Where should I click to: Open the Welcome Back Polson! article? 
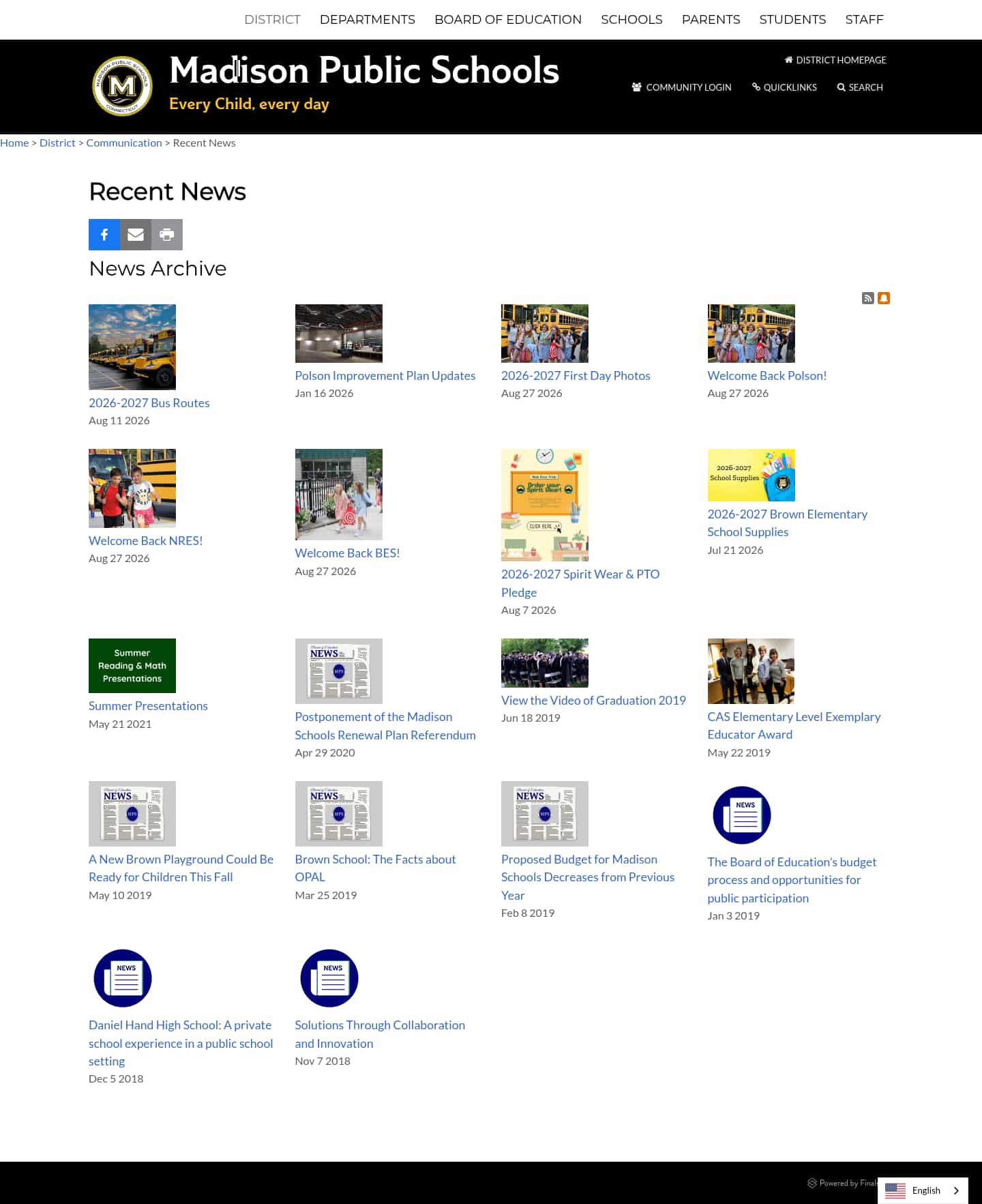[767, 375]
